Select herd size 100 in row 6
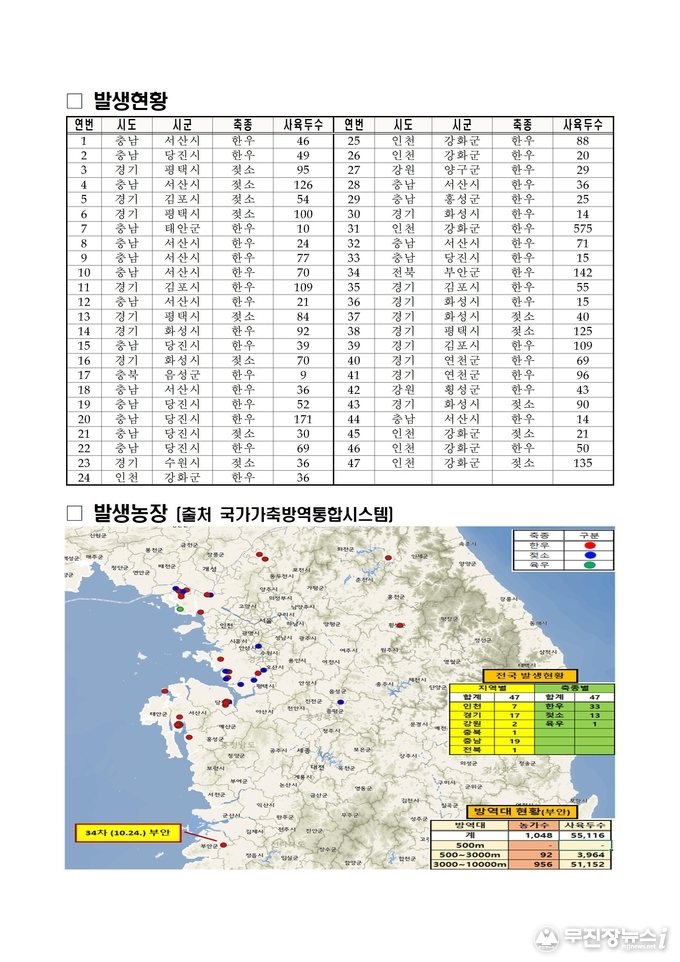 pyautogui.click(x=303, y=214)
